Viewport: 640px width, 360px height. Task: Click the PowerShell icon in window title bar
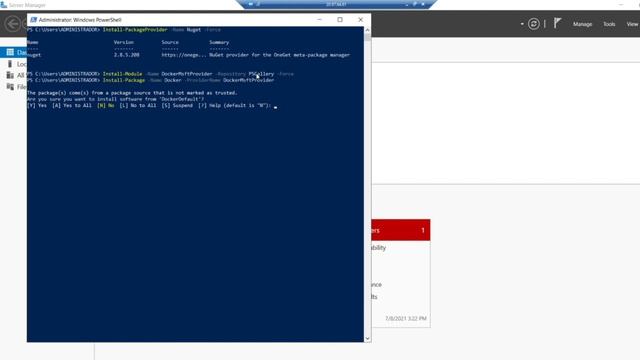point(33,20)
